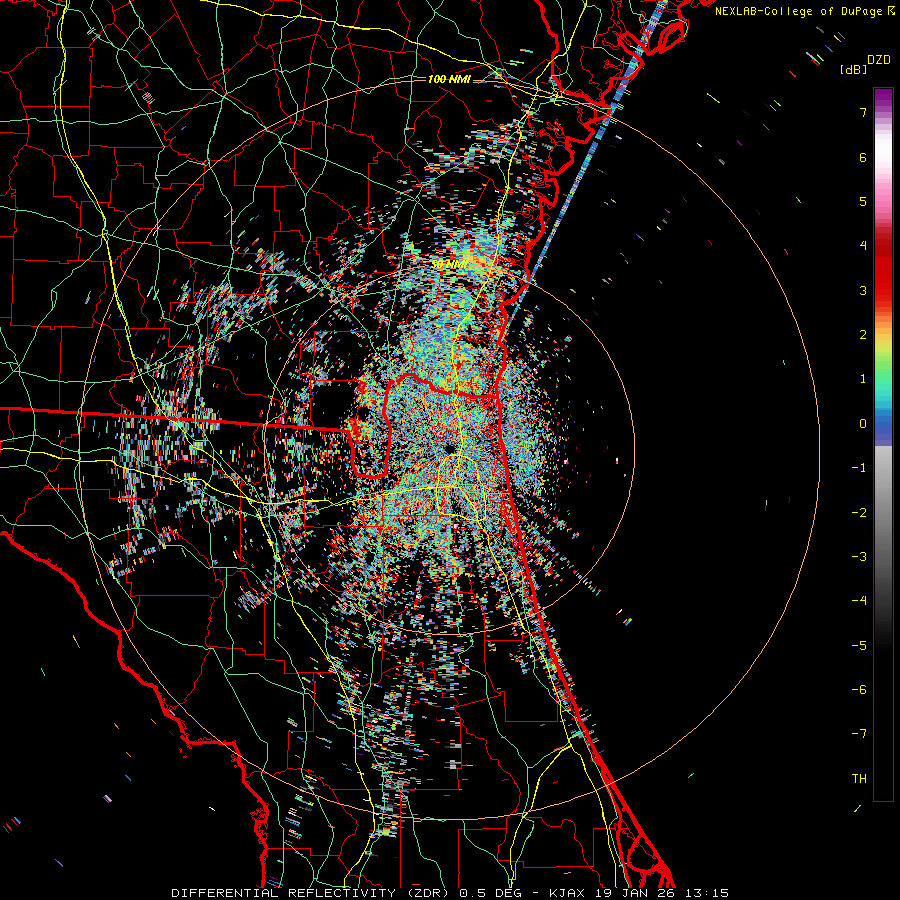The image size is (900, 900).
Task: Click the 1 value on the dB scale
Action: point(863,379)
